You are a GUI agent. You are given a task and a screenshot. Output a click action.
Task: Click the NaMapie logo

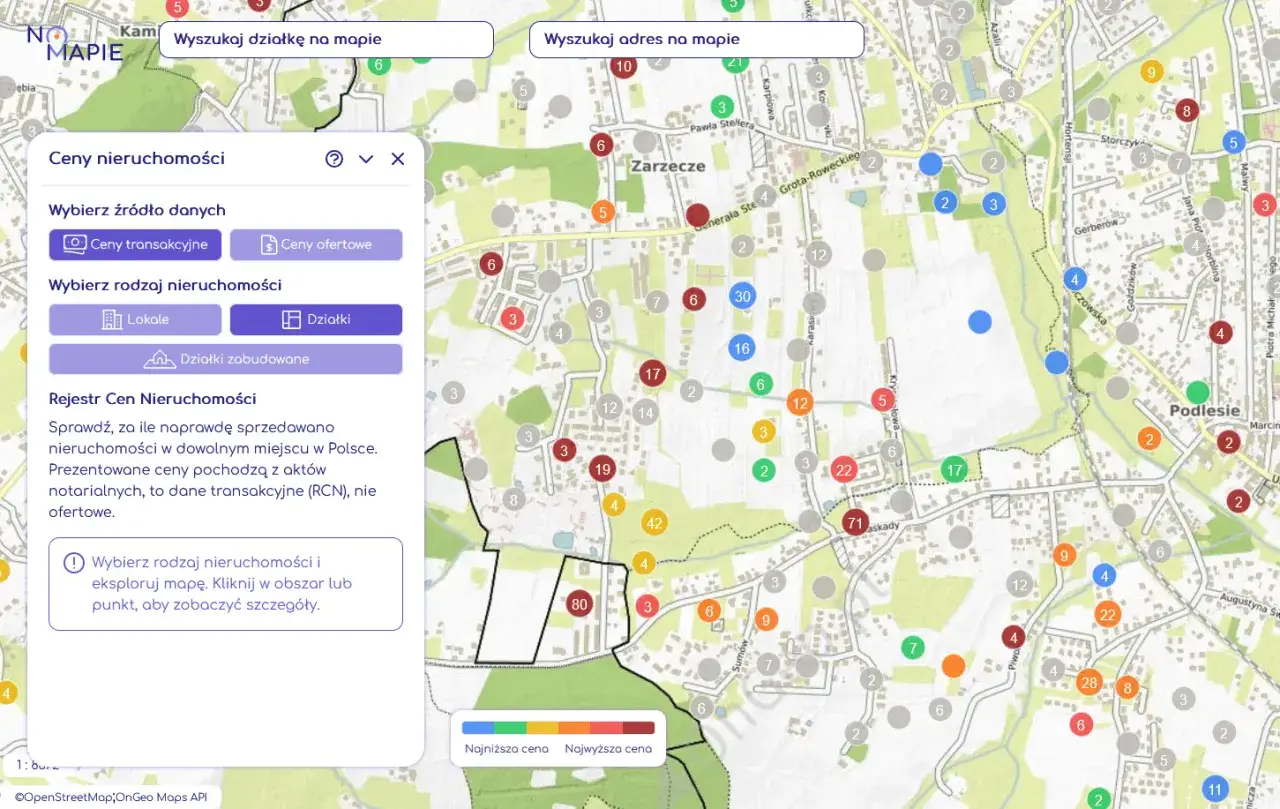(75, 44)
